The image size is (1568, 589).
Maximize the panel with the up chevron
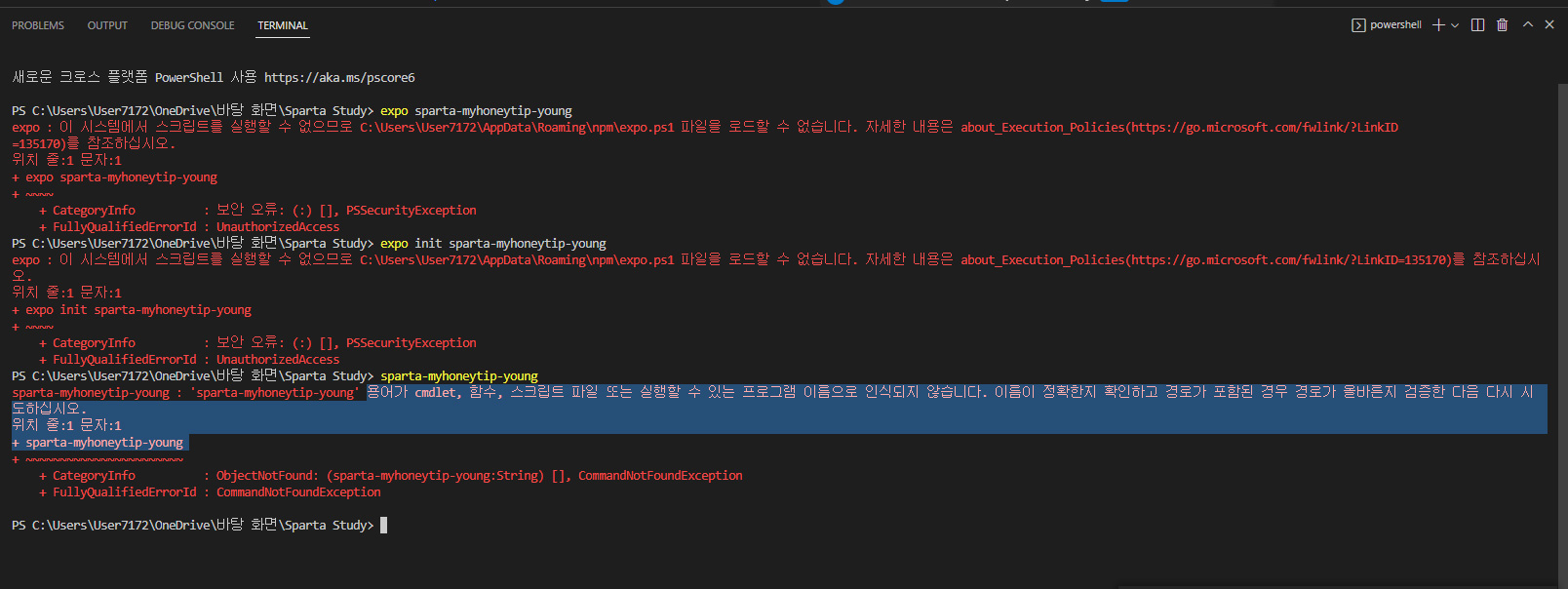click(x=1528, y=25)
